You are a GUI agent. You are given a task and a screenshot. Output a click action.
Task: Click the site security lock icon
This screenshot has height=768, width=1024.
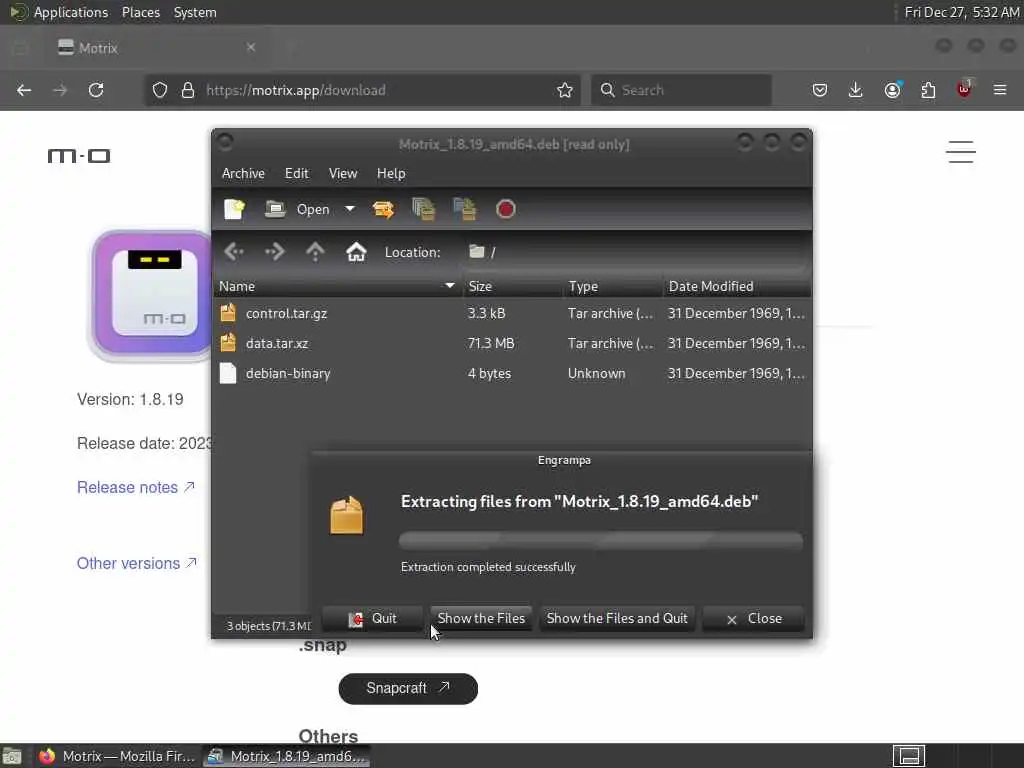[188, 90]
